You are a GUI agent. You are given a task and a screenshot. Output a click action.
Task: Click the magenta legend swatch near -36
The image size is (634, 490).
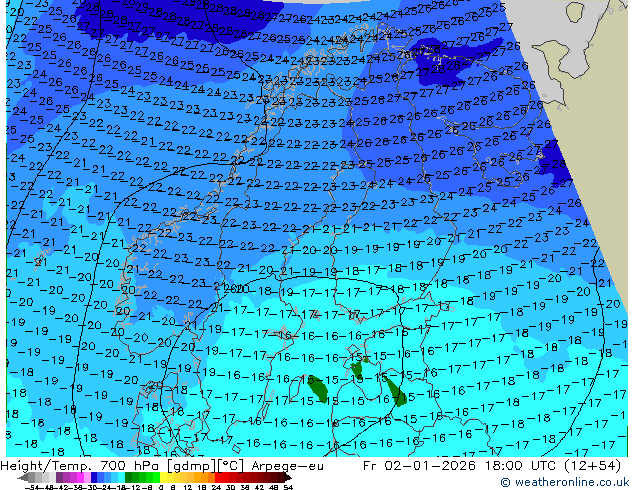[x=80, y=477]
